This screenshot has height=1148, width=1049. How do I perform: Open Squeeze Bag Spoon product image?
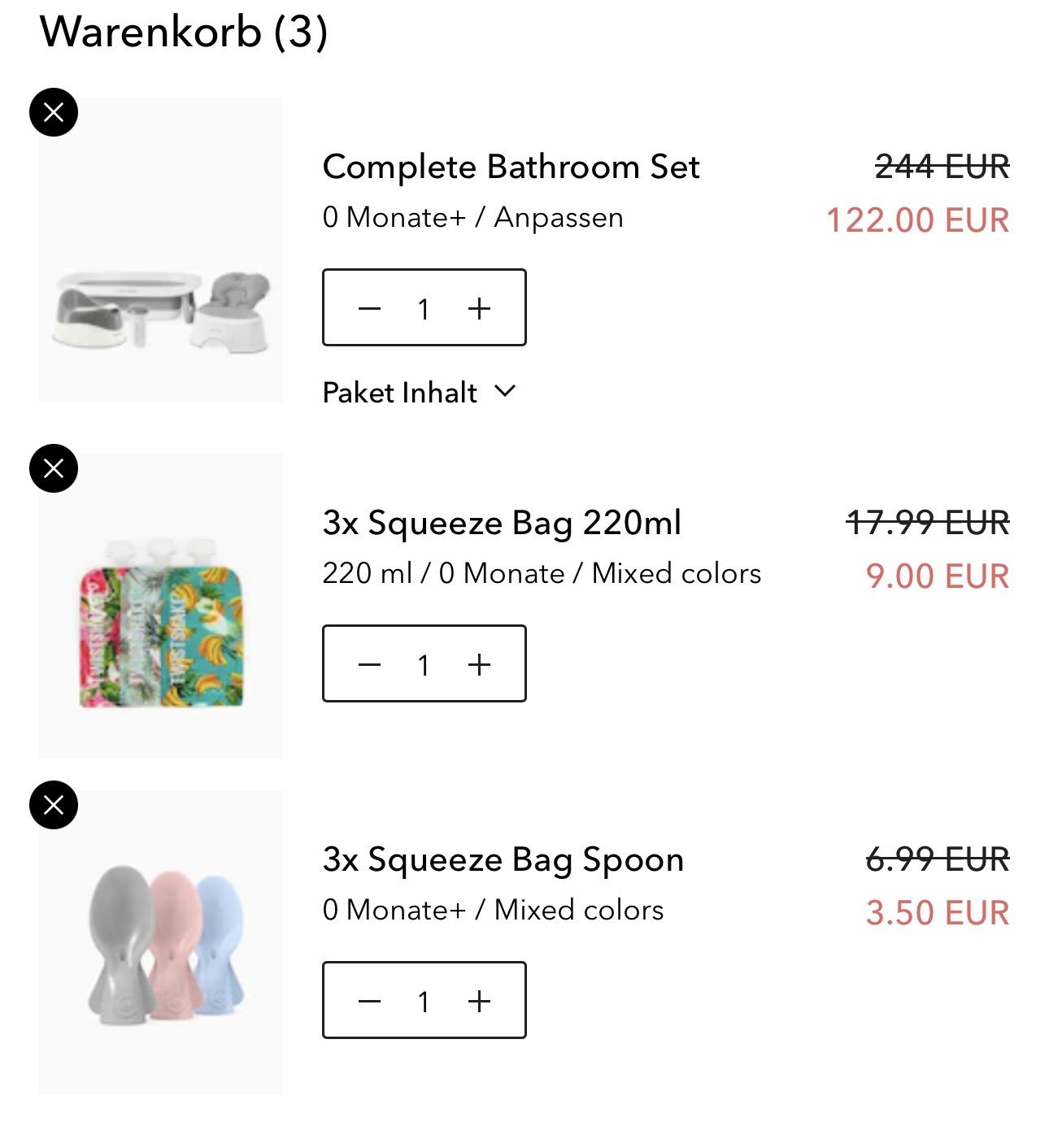161,943
